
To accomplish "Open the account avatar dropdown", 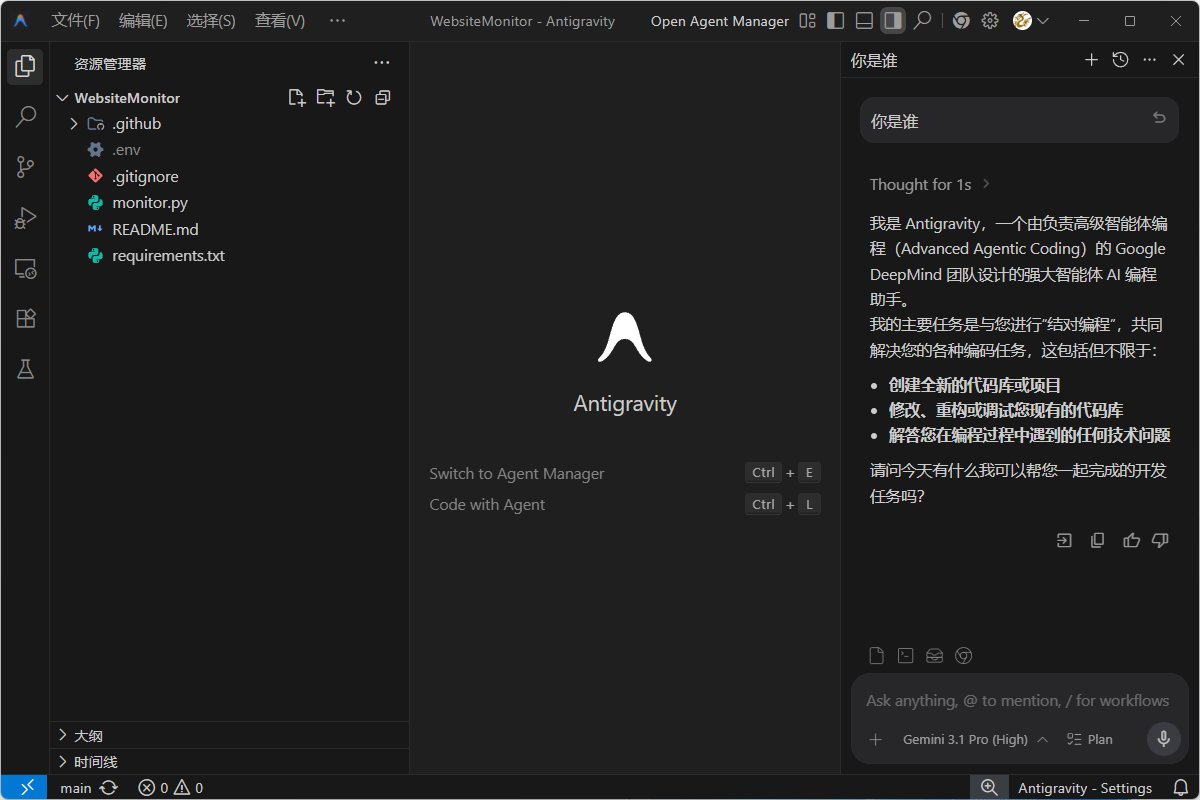I will click(x=1030, y=21).
